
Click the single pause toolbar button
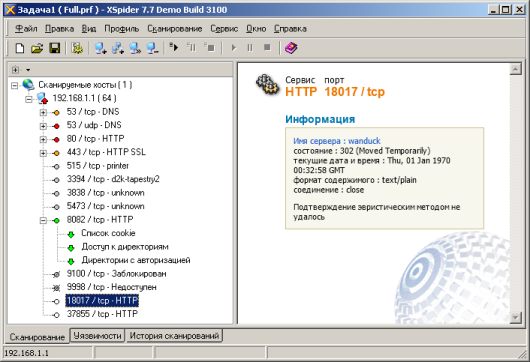click(250, 48)
